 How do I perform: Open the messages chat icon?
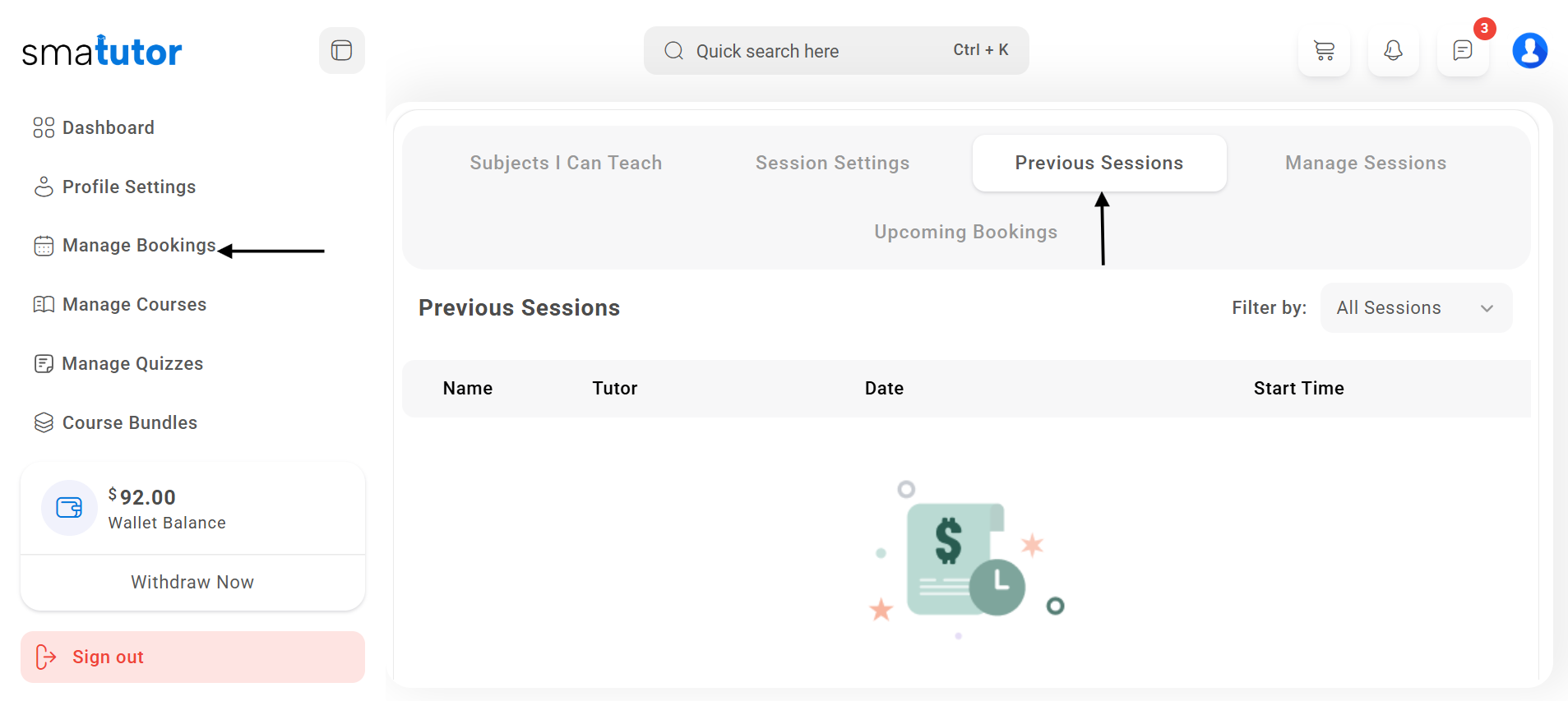(x=1462, y=51)
